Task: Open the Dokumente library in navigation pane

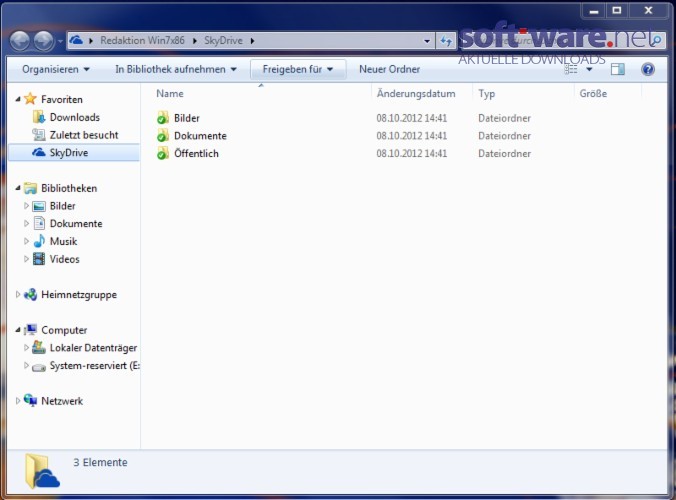Action: click(x=76, y=224)
